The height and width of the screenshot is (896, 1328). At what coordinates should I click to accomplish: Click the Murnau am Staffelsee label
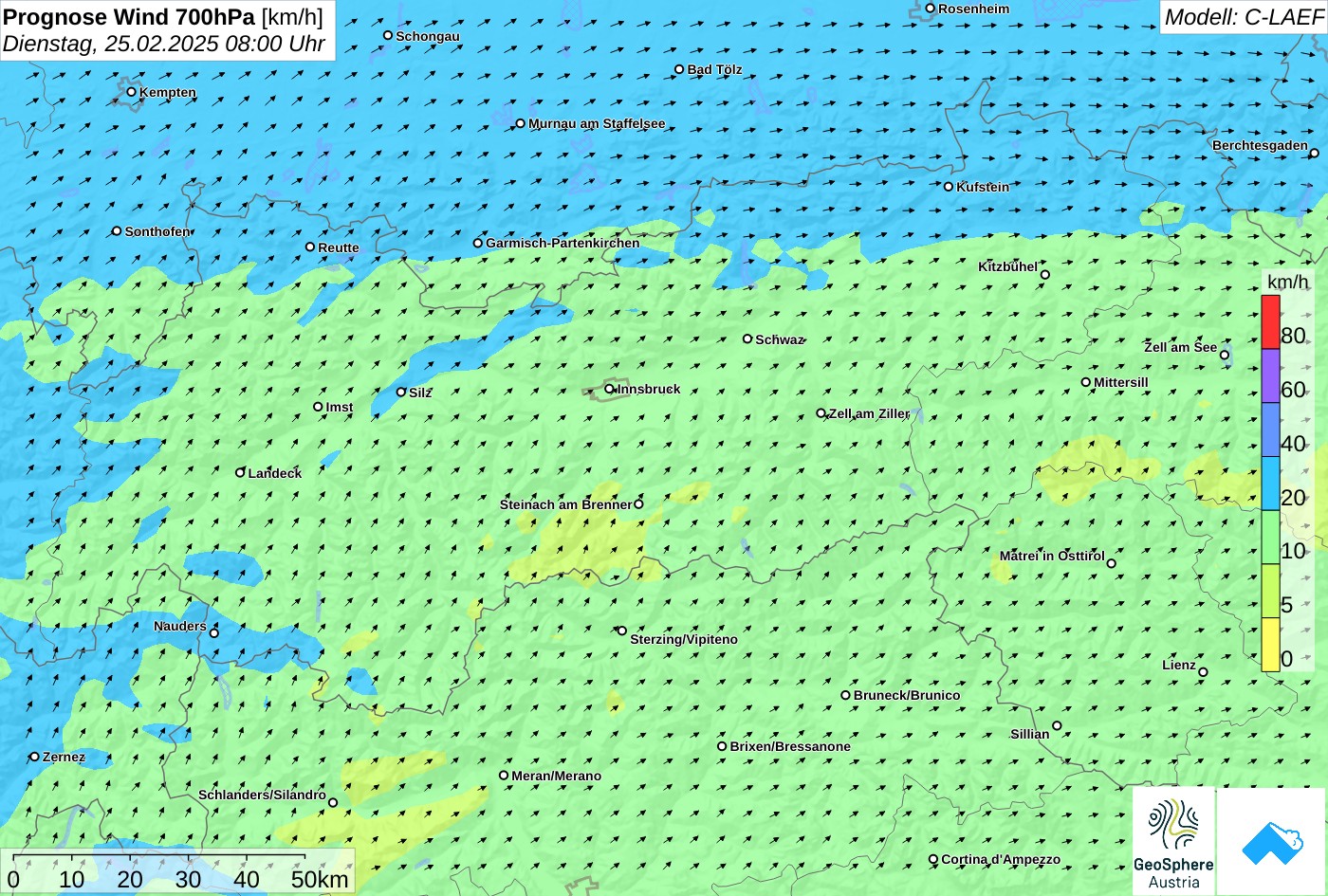tap(597, 123)
